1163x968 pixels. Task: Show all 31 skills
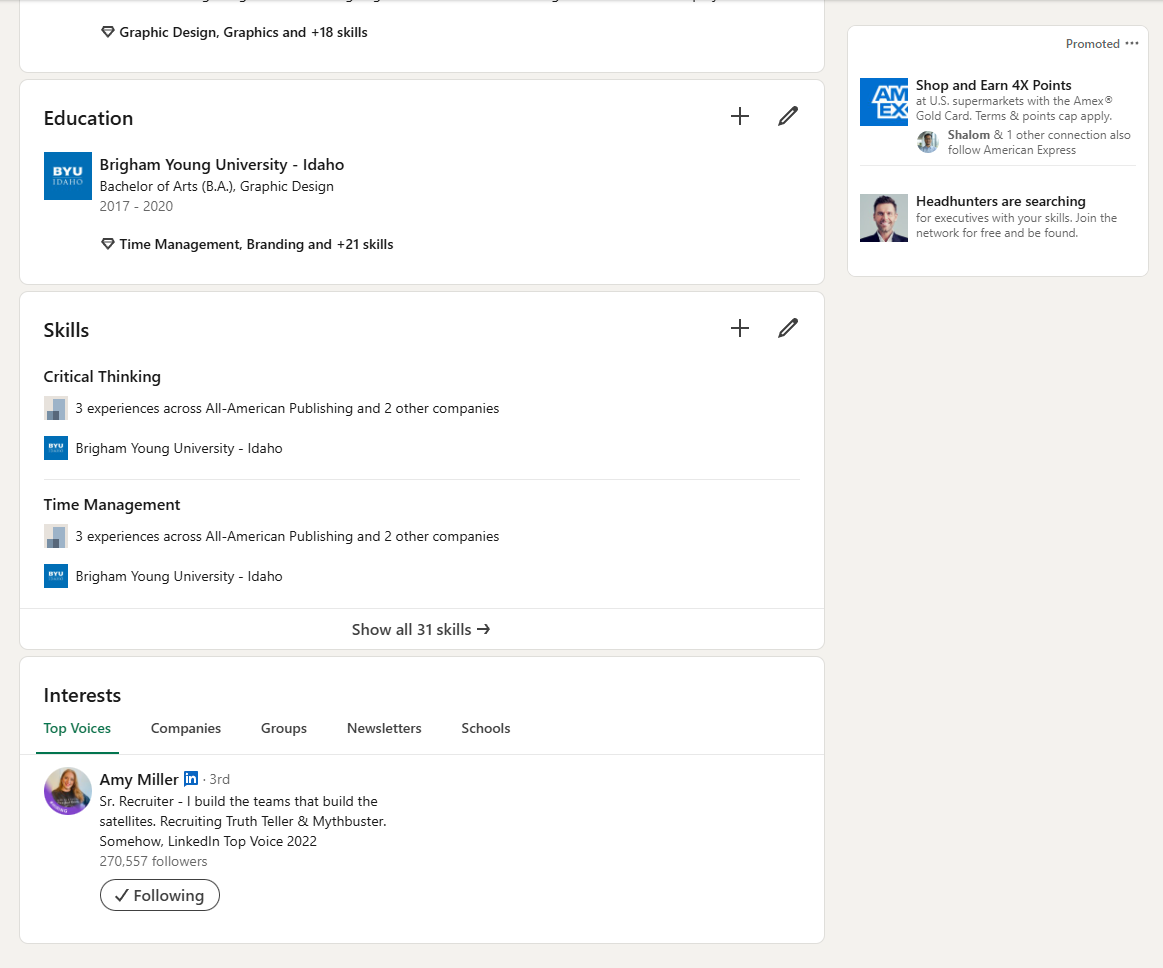point(421,629)
